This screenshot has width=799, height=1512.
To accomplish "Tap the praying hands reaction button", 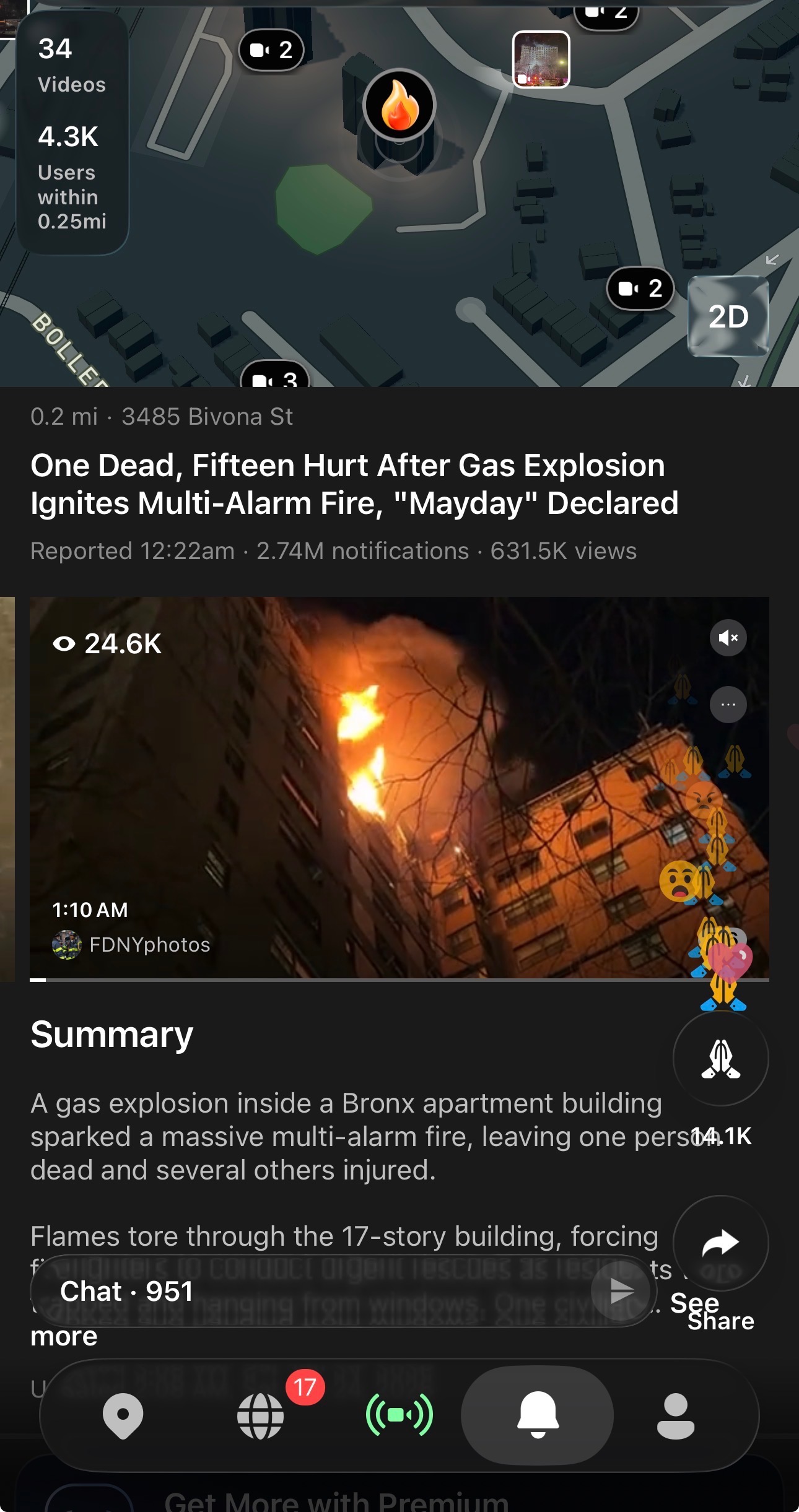I will [721, 1058].
